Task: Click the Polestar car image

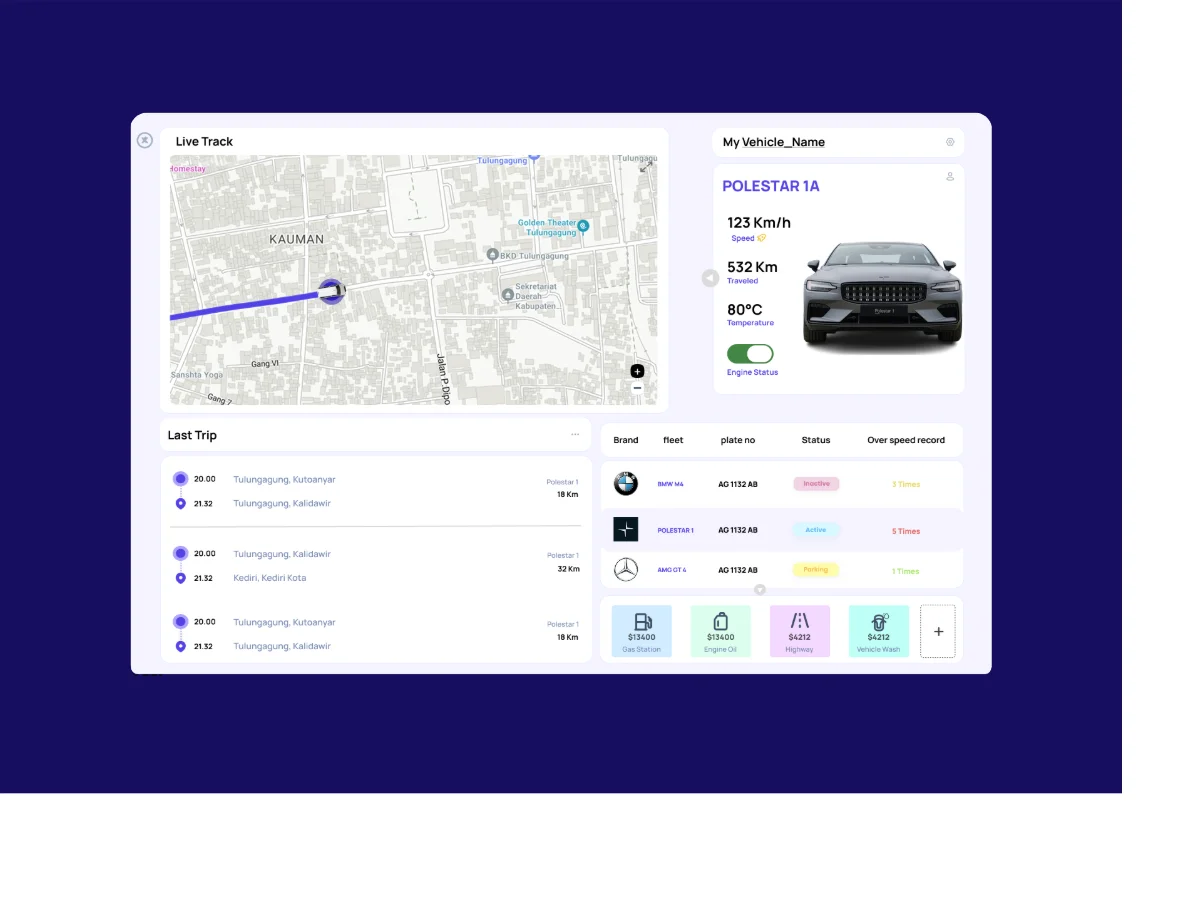Action: [x=882, y=297]
